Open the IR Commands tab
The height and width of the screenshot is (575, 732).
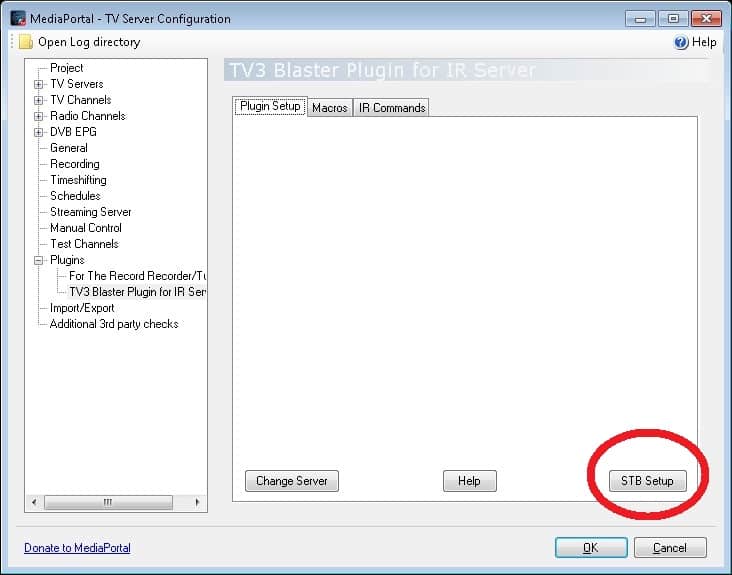[391, 108]
